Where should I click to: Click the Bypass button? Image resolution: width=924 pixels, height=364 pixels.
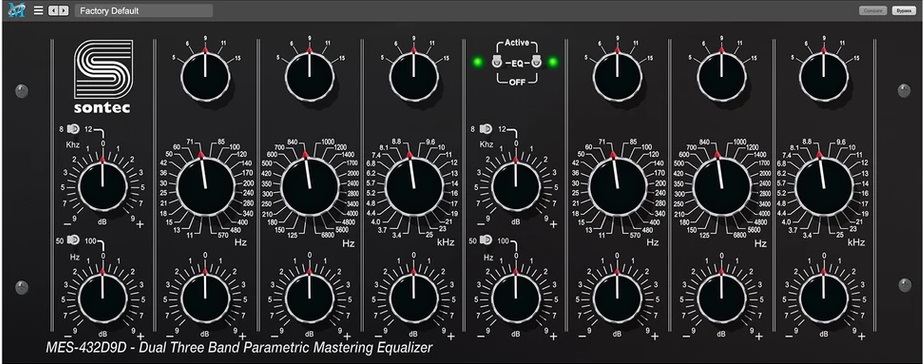click(903, 11)
